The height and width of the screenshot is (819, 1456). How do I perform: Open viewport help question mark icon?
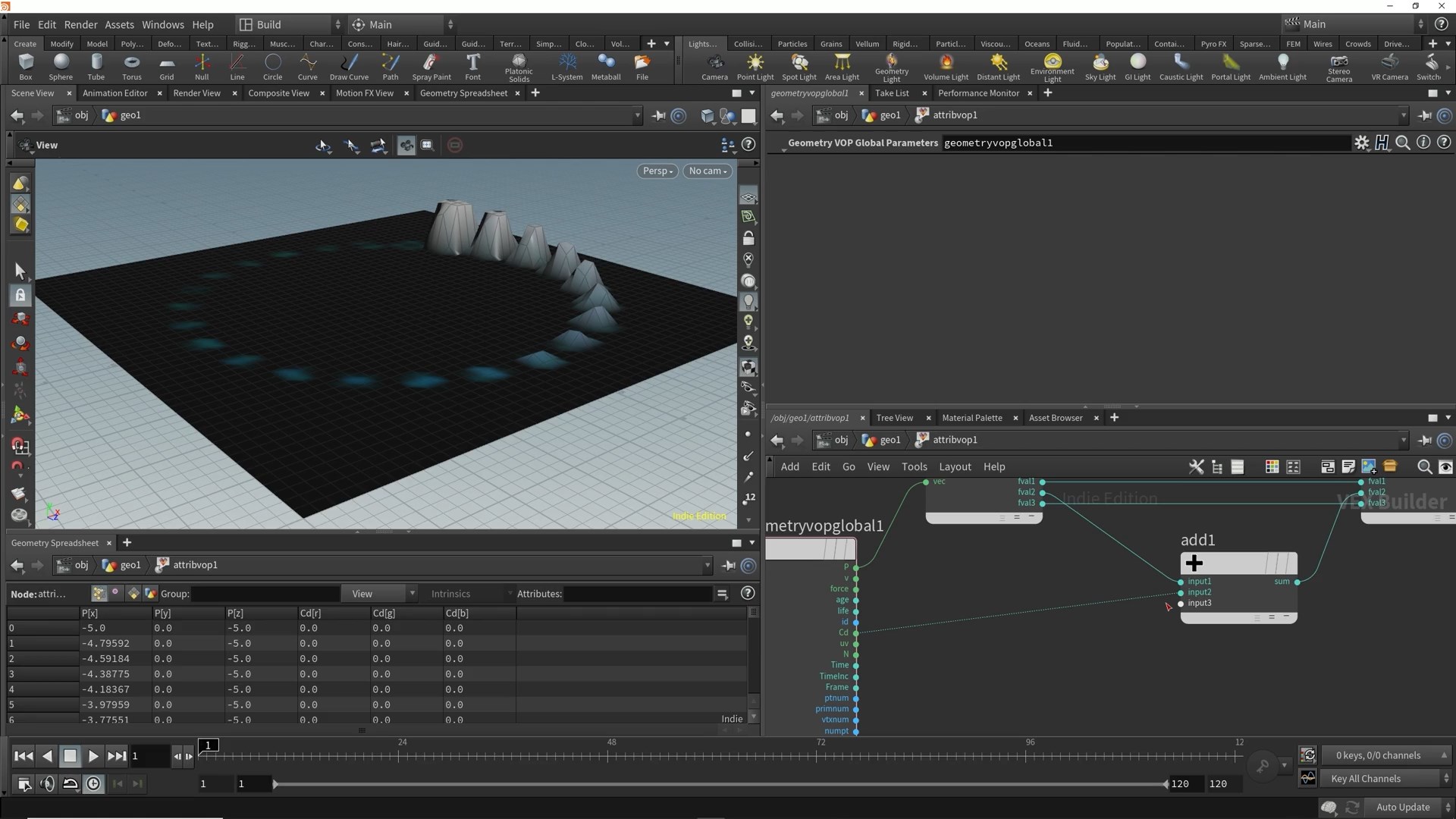(x=748, y=144)
